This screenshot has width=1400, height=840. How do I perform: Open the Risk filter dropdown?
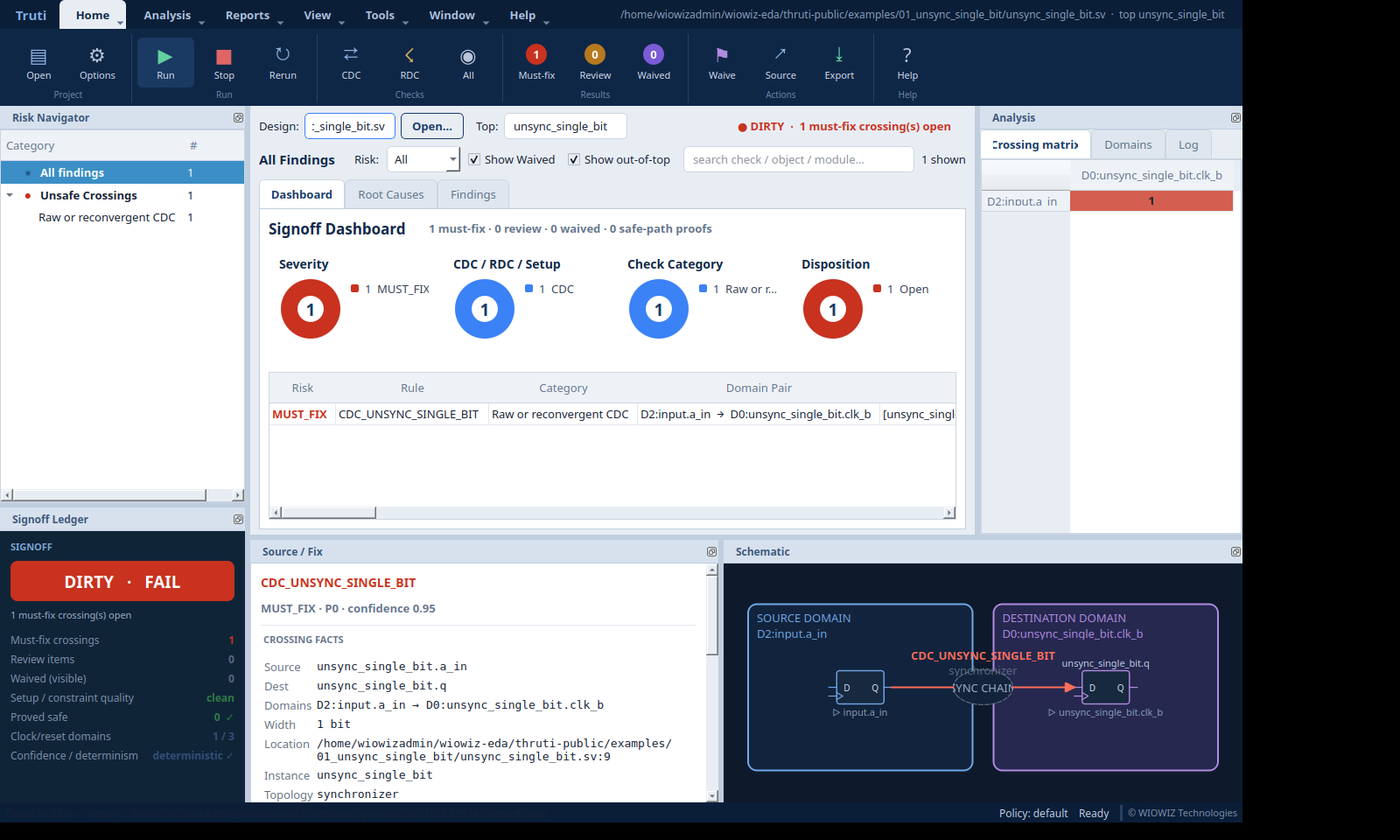pos(423,159)
